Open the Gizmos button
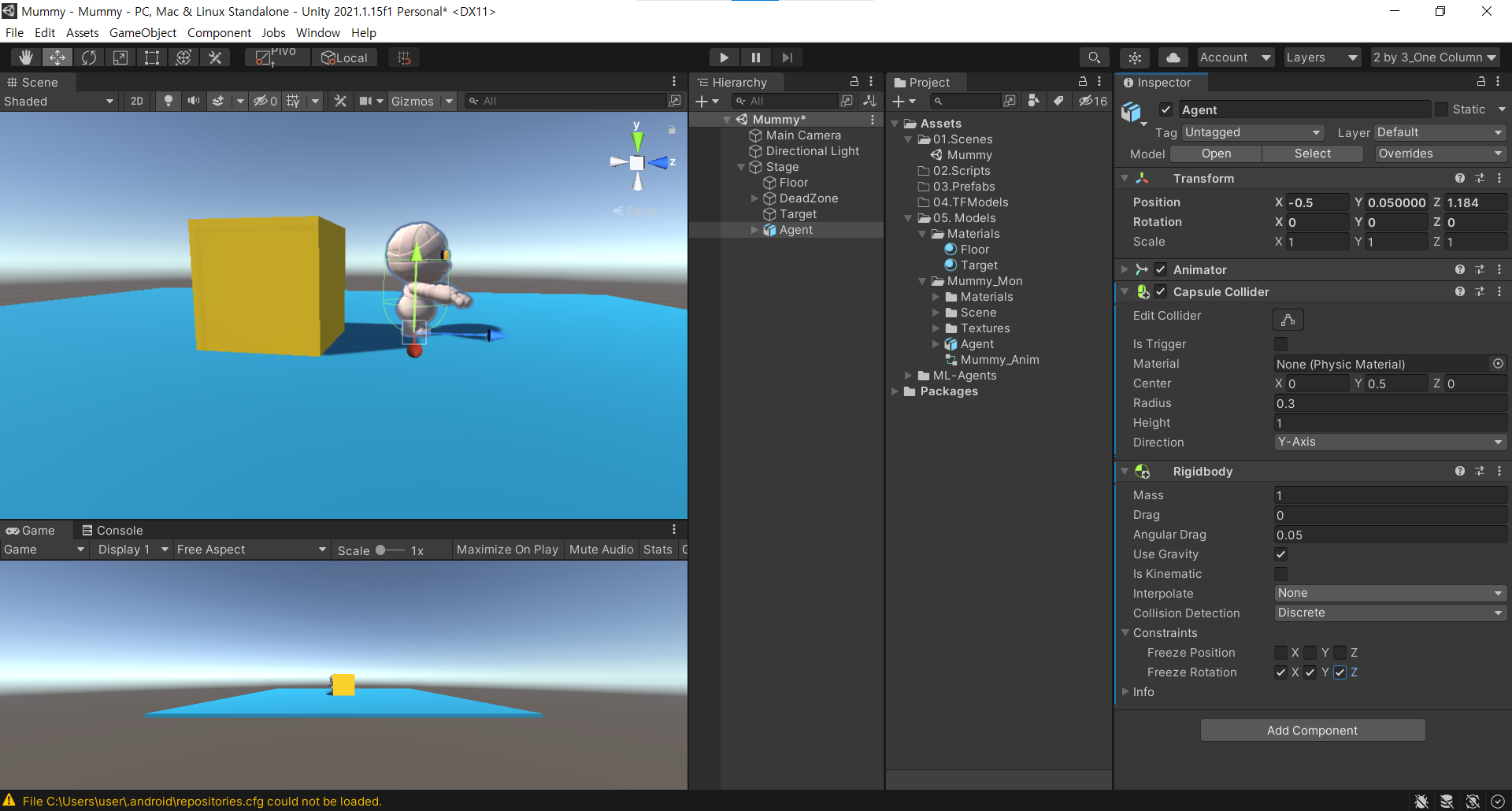 (413, 101)
